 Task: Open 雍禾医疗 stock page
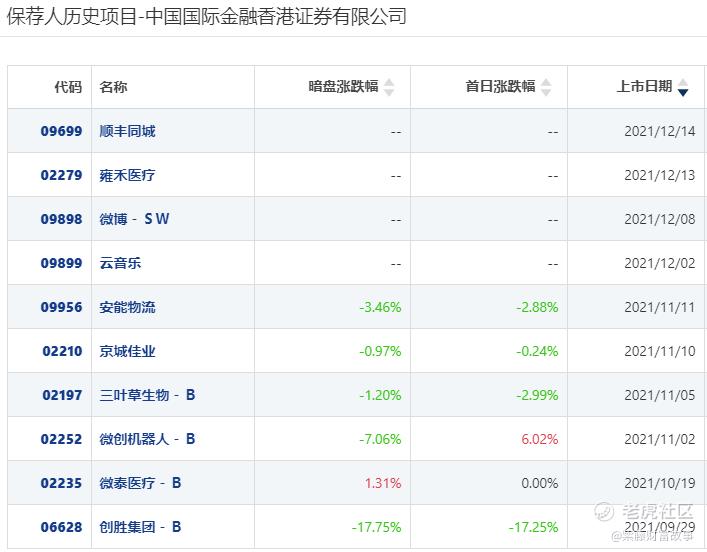pos(127,175)
